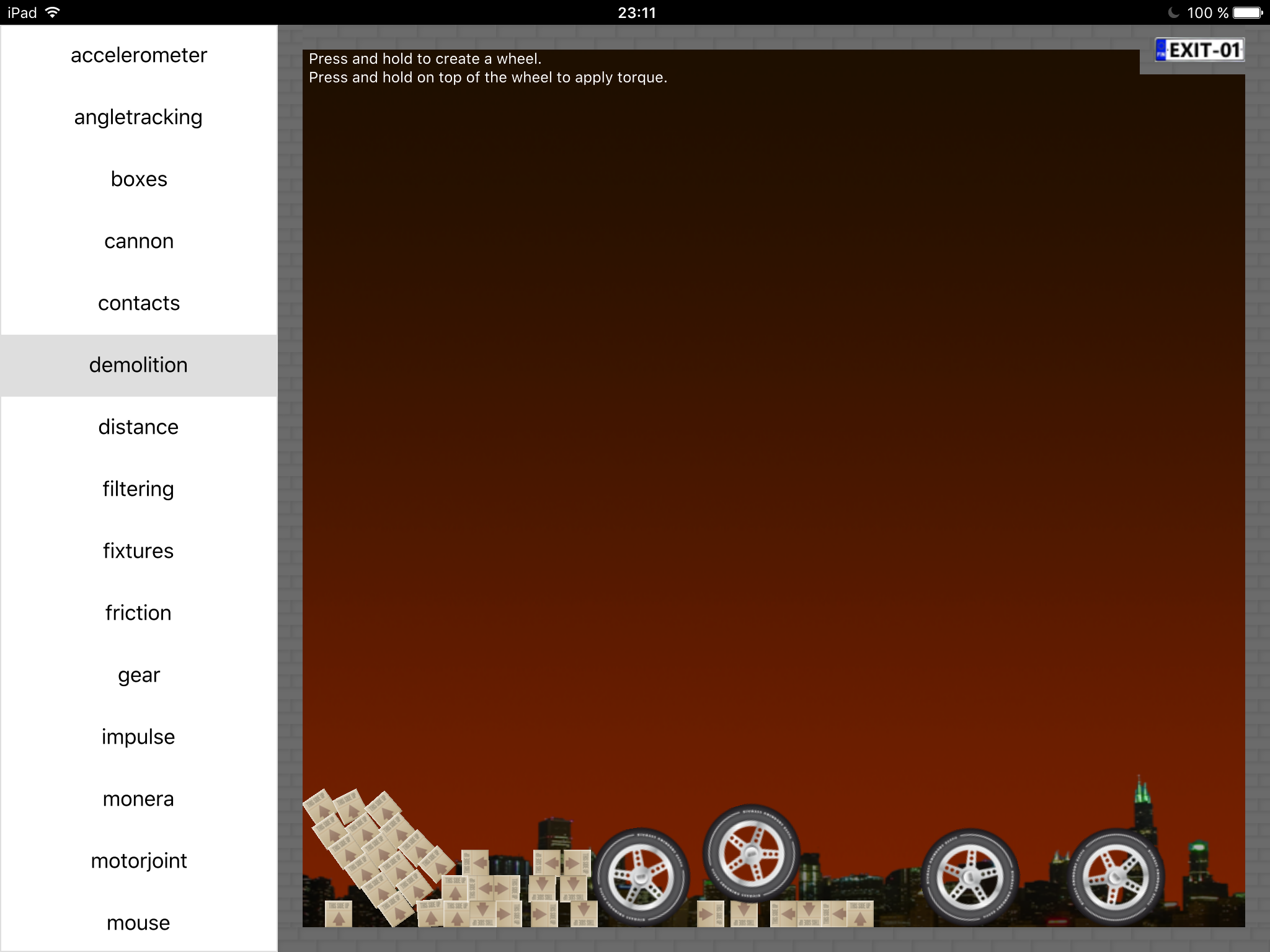Tap the EXIT-01 license plate button
The width and height of the screenshot is (1270, 952).
point(1199,50)
